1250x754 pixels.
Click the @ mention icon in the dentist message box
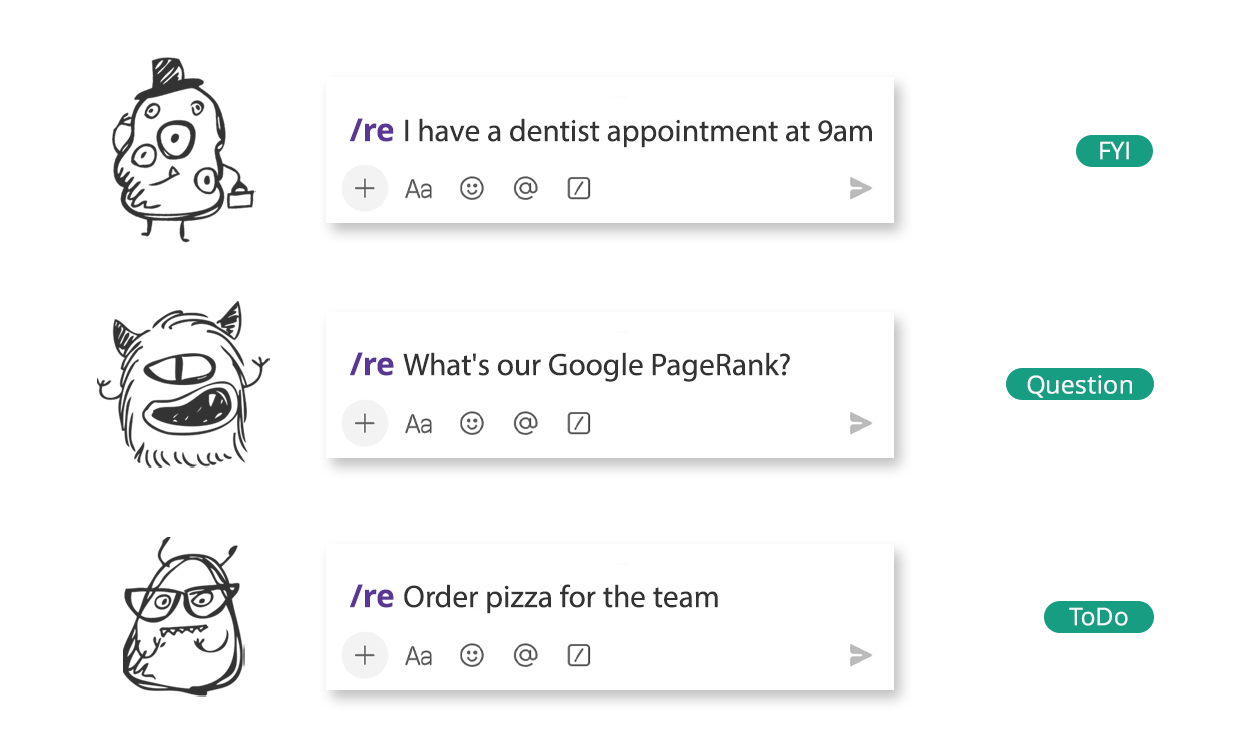click(x=525, y=188)
